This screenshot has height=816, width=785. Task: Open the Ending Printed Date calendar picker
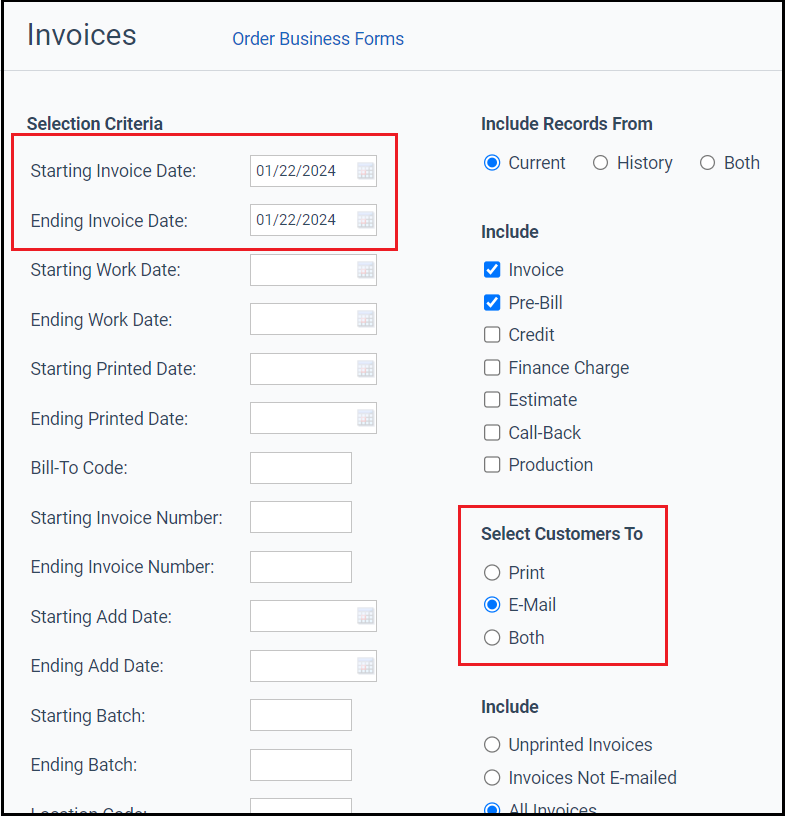click(364, 417)
